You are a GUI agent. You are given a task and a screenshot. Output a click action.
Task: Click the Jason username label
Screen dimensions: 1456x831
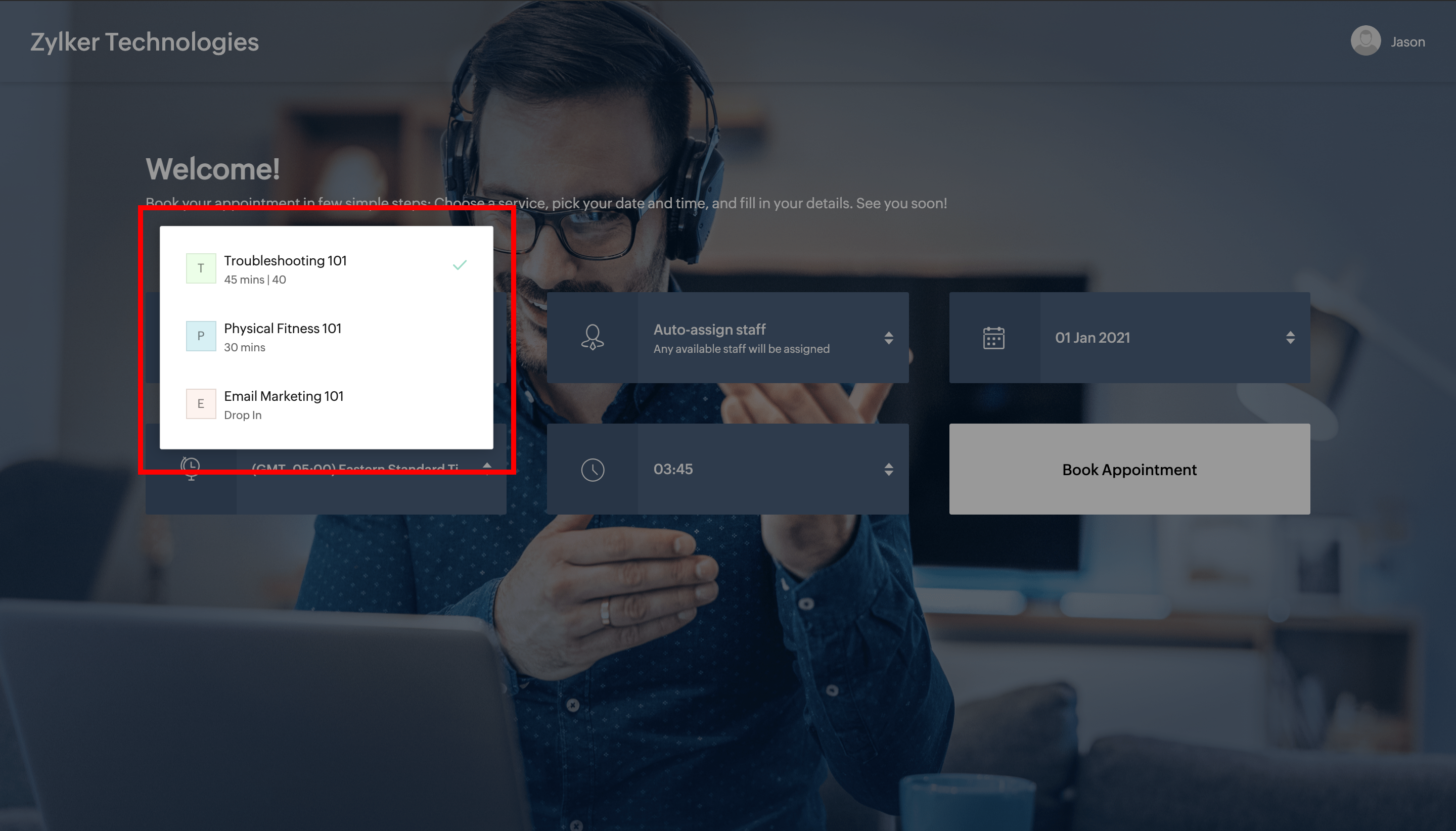click(1407, 42)
